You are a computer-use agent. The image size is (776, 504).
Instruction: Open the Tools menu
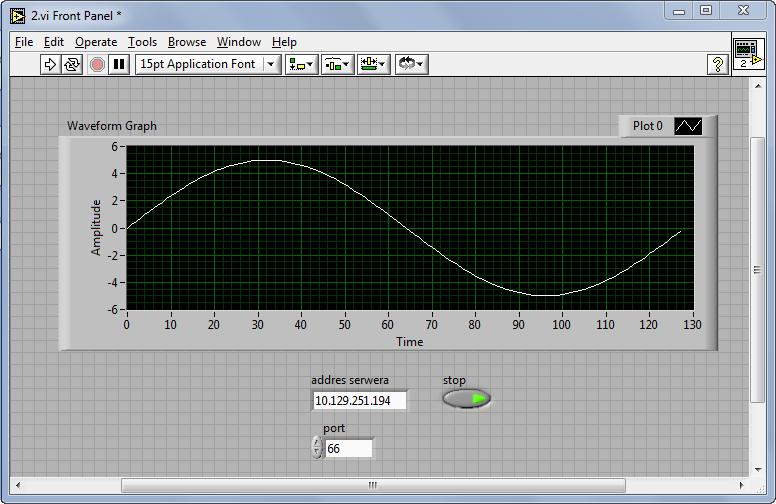click(143, 42)
